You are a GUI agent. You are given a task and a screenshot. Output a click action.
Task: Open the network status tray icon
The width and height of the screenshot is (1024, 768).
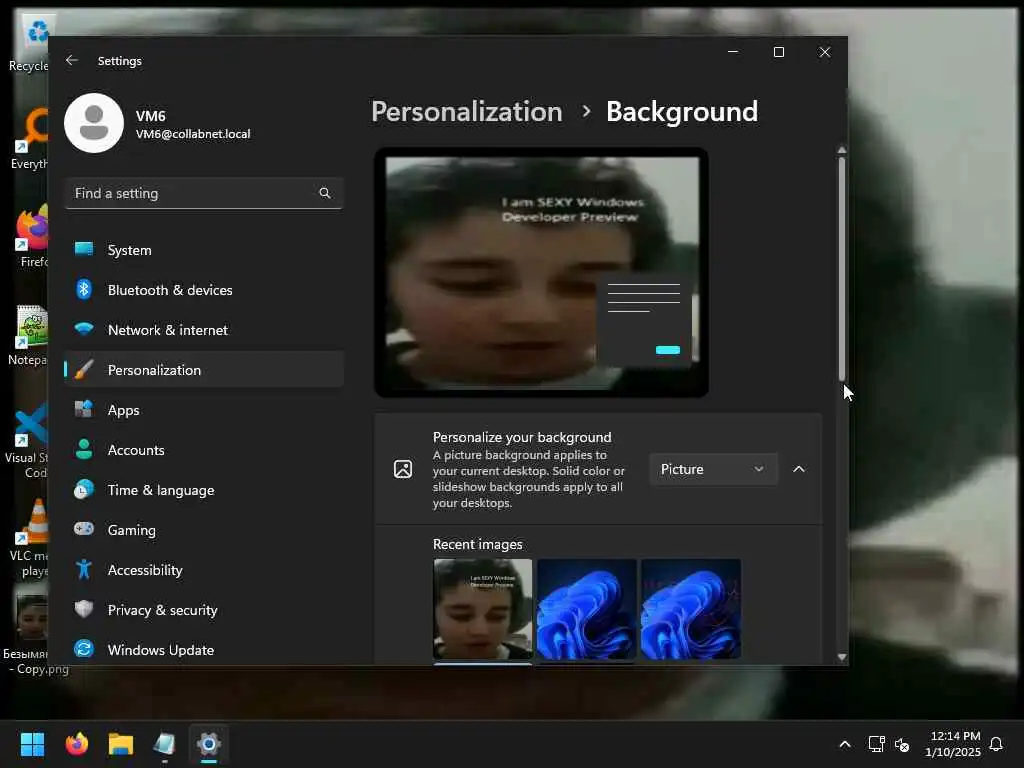coord(876,744)
